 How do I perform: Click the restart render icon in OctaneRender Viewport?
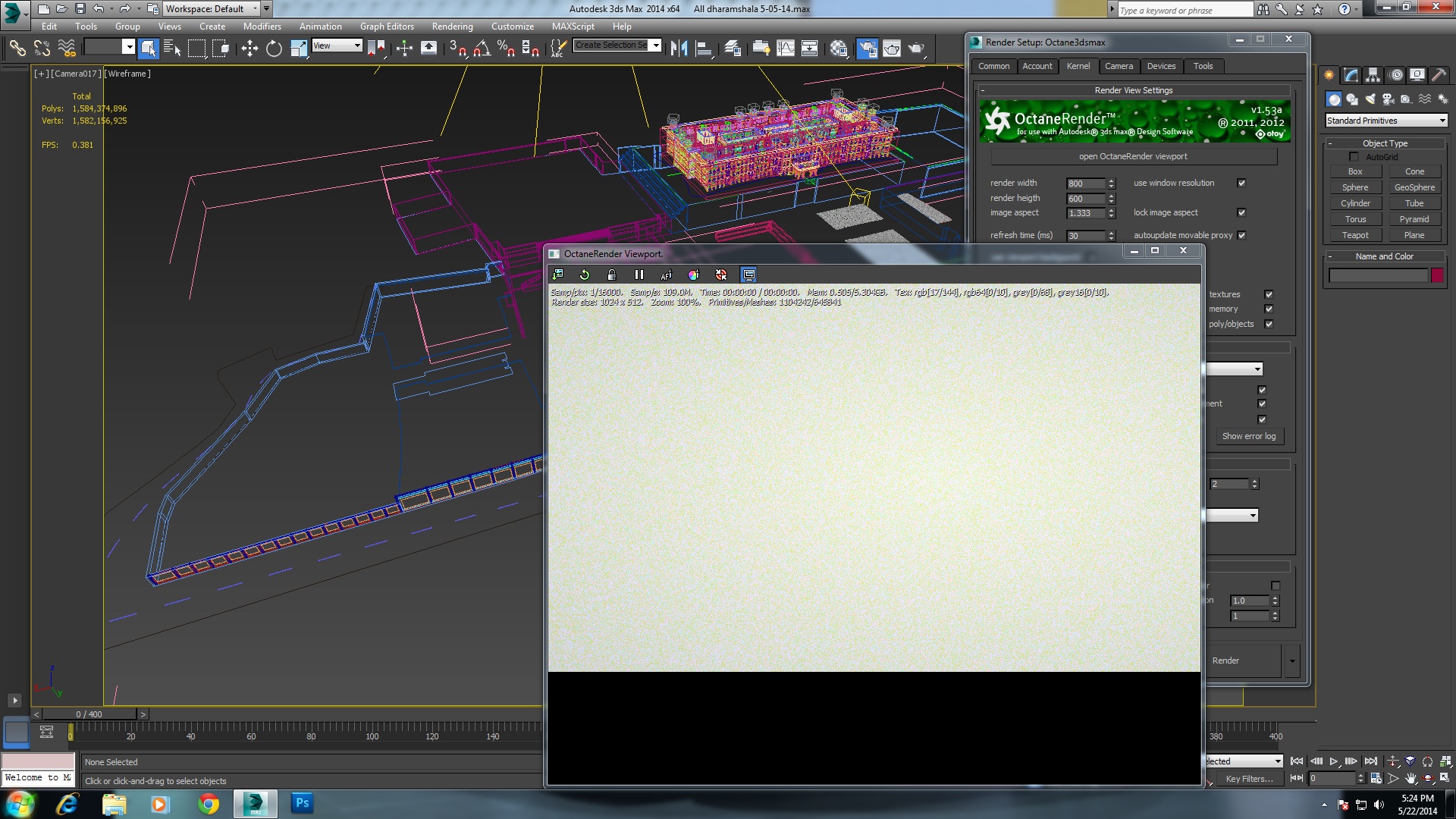[584, 275]
